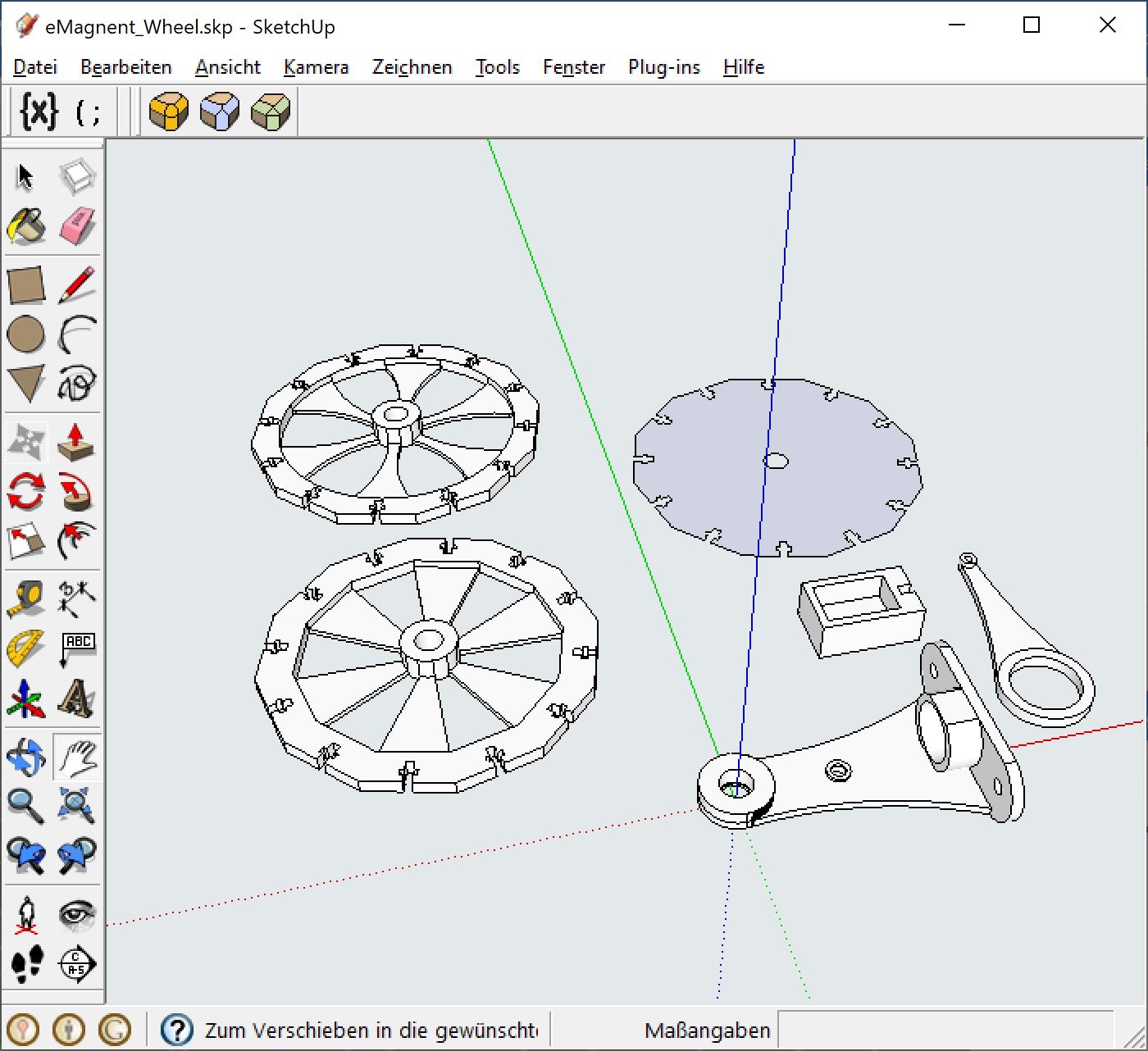Click the help question mark button

tap(176, 1030)
